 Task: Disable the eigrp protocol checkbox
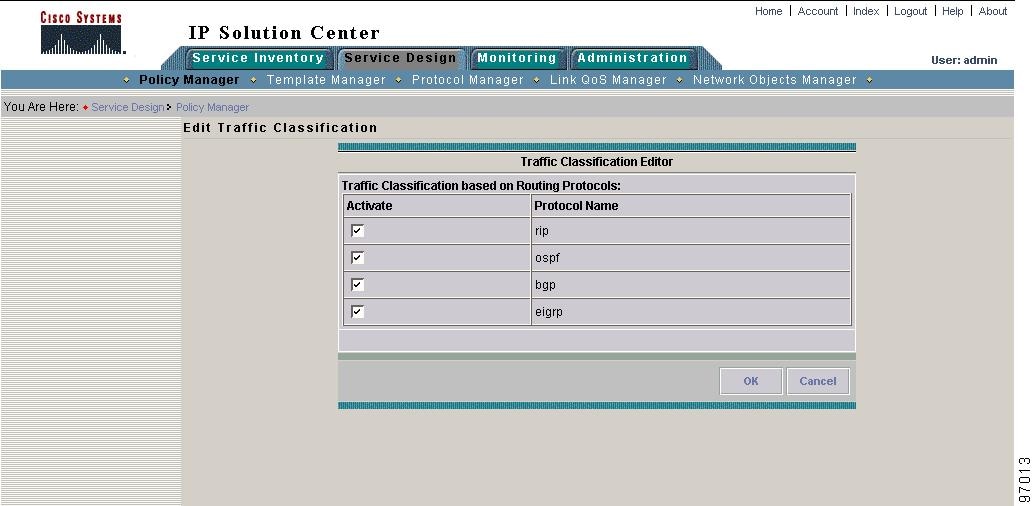click(357, 311)
